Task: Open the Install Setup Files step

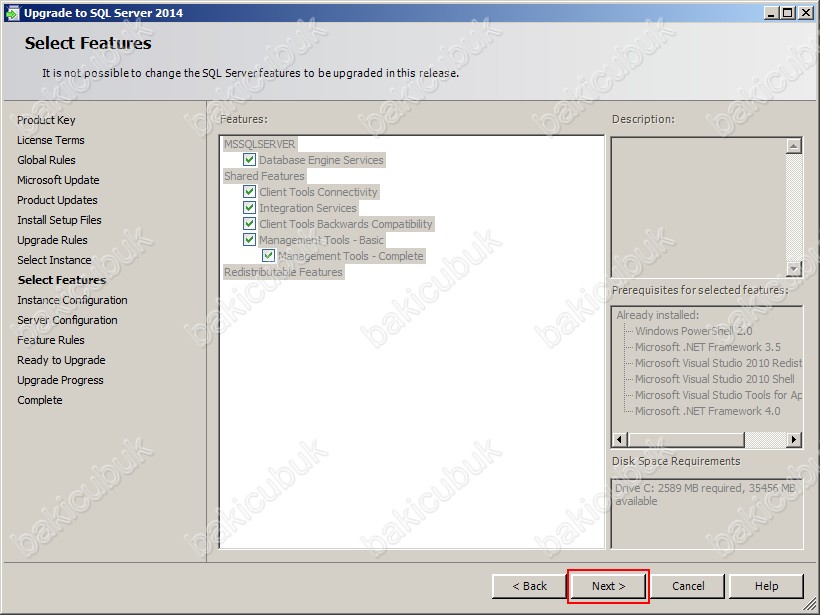Action: (59, 220)
